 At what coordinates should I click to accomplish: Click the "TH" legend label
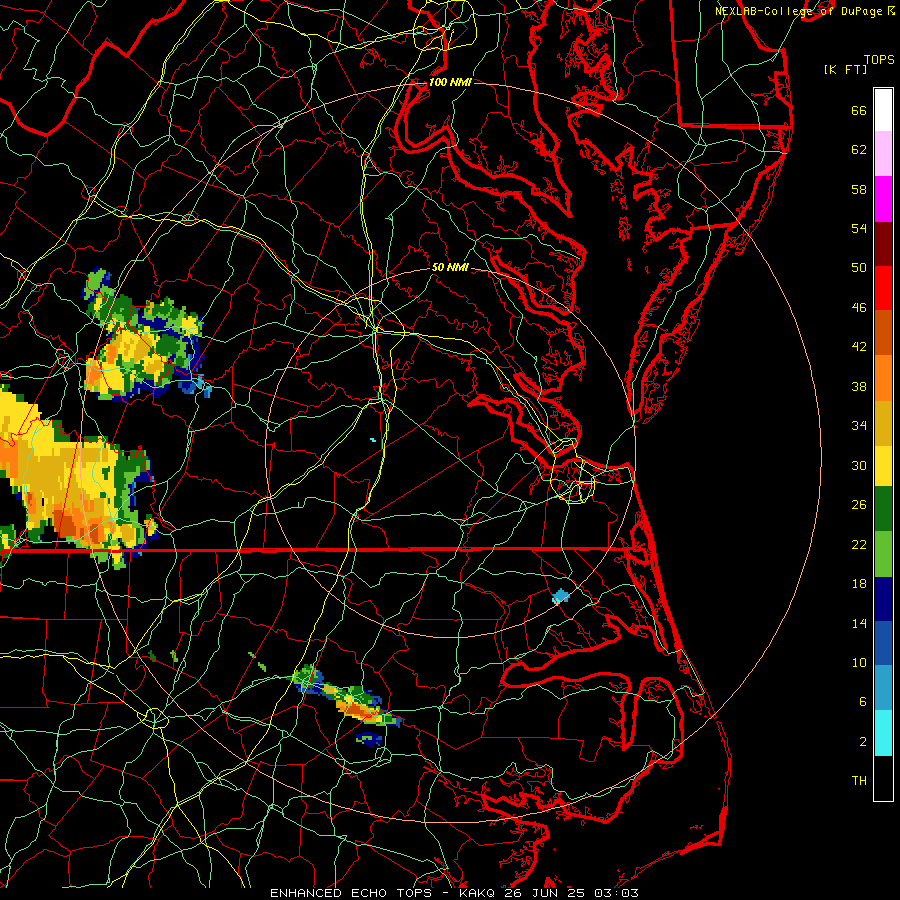click(859, 781)
